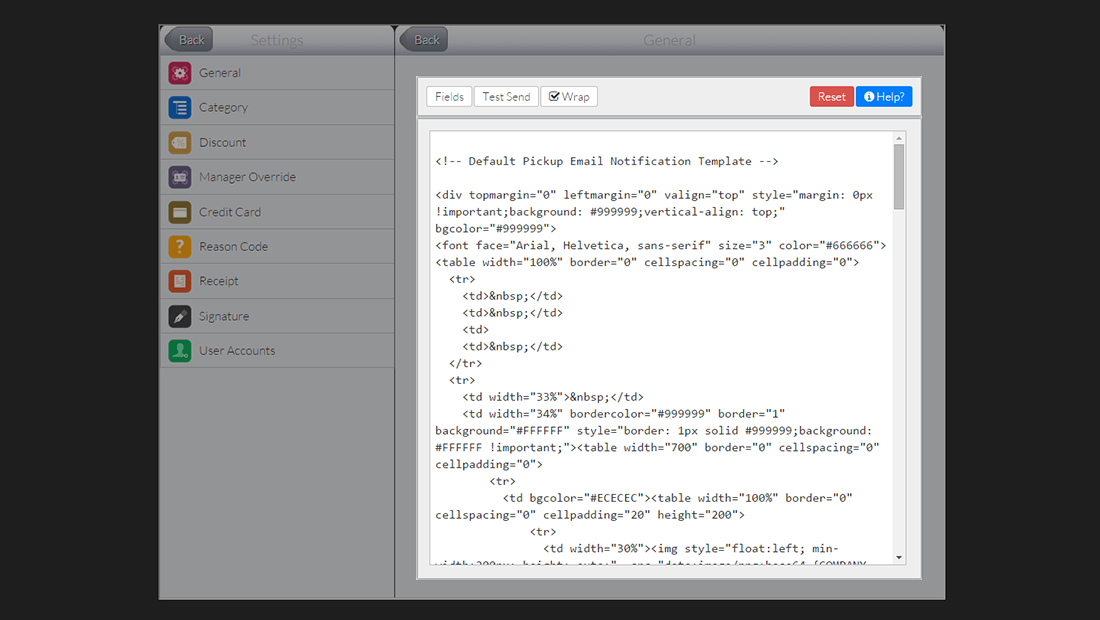Click the Discount tag icon
1100x620 pixels.
180,142
